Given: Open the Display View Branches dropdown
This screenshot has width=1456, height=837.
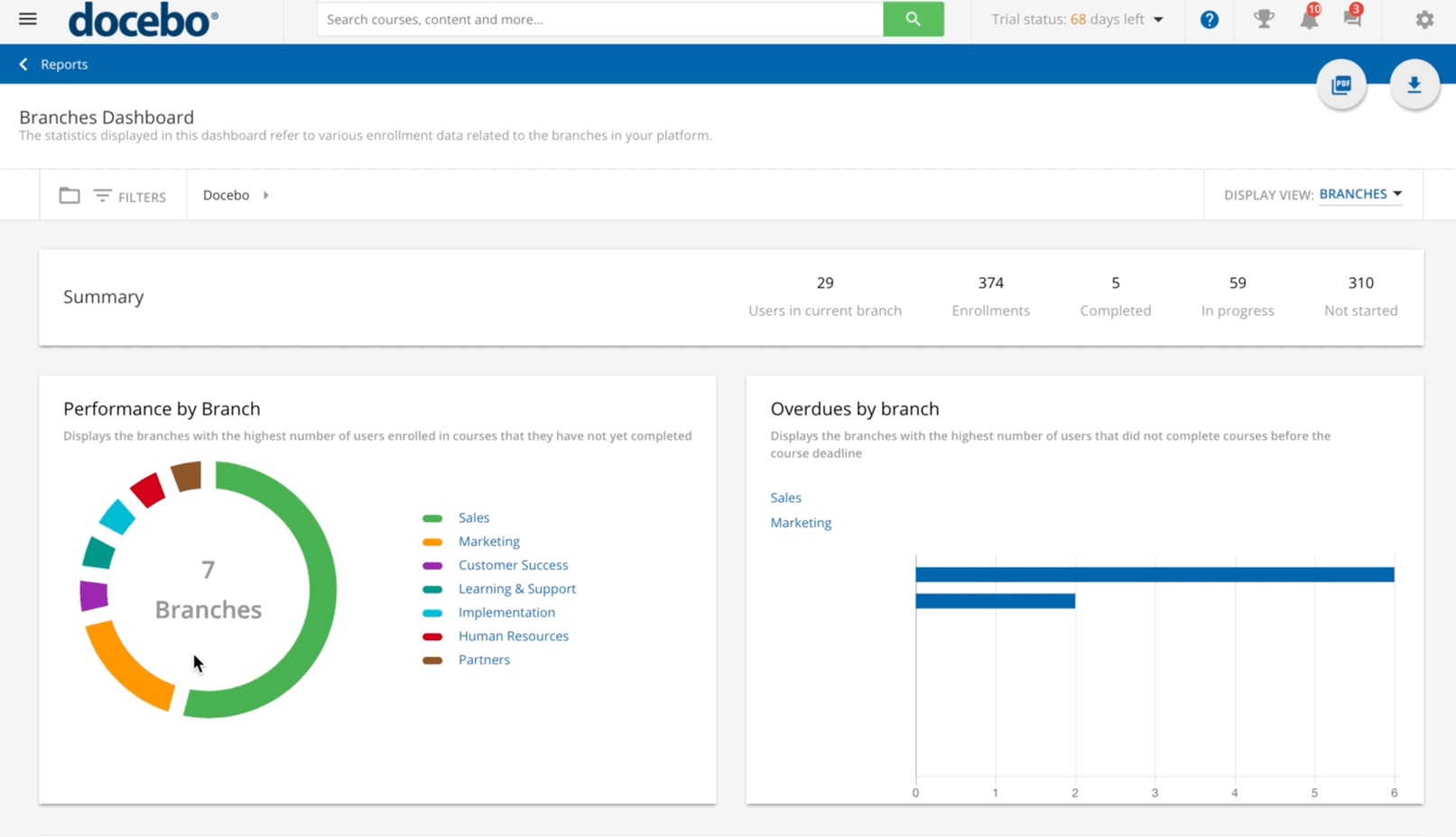Looking at the screenshot, I should tap(1359, 194).
